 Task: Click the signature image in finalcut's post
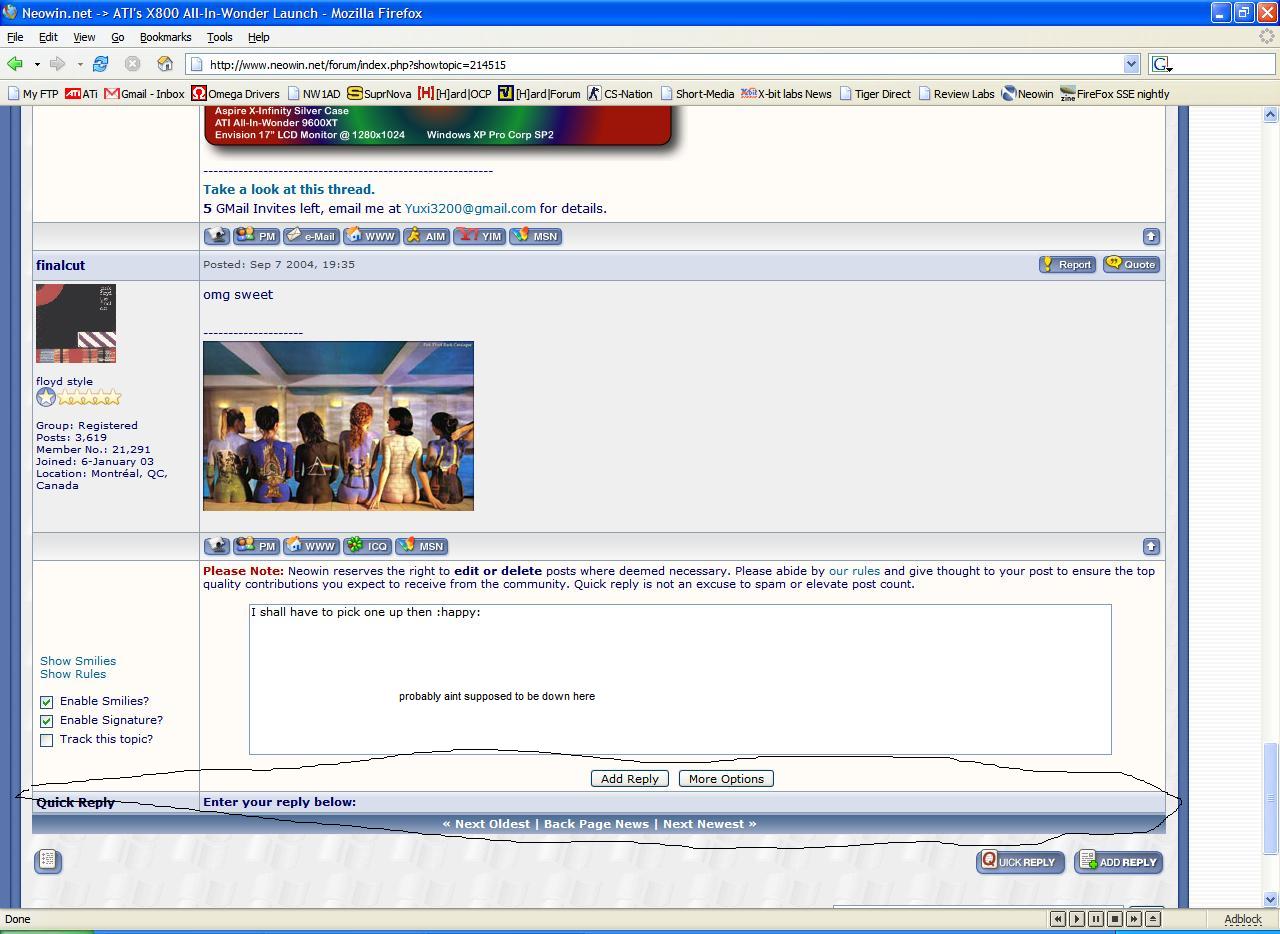click(x=338, y=426)
